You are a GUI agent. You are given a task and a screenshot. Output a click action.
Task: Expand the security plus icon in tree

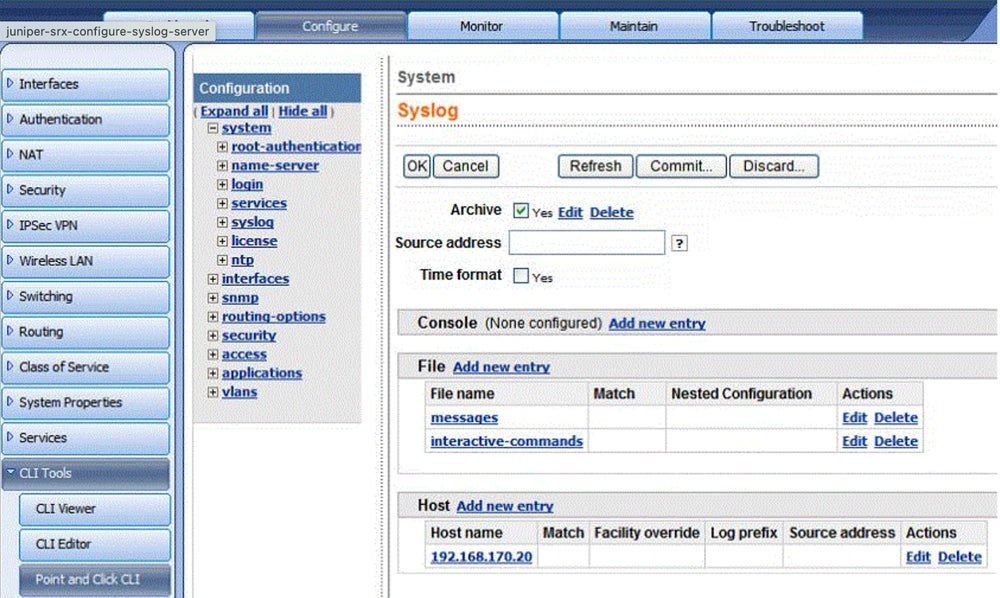pyautogui.click(x=213, y=336)
